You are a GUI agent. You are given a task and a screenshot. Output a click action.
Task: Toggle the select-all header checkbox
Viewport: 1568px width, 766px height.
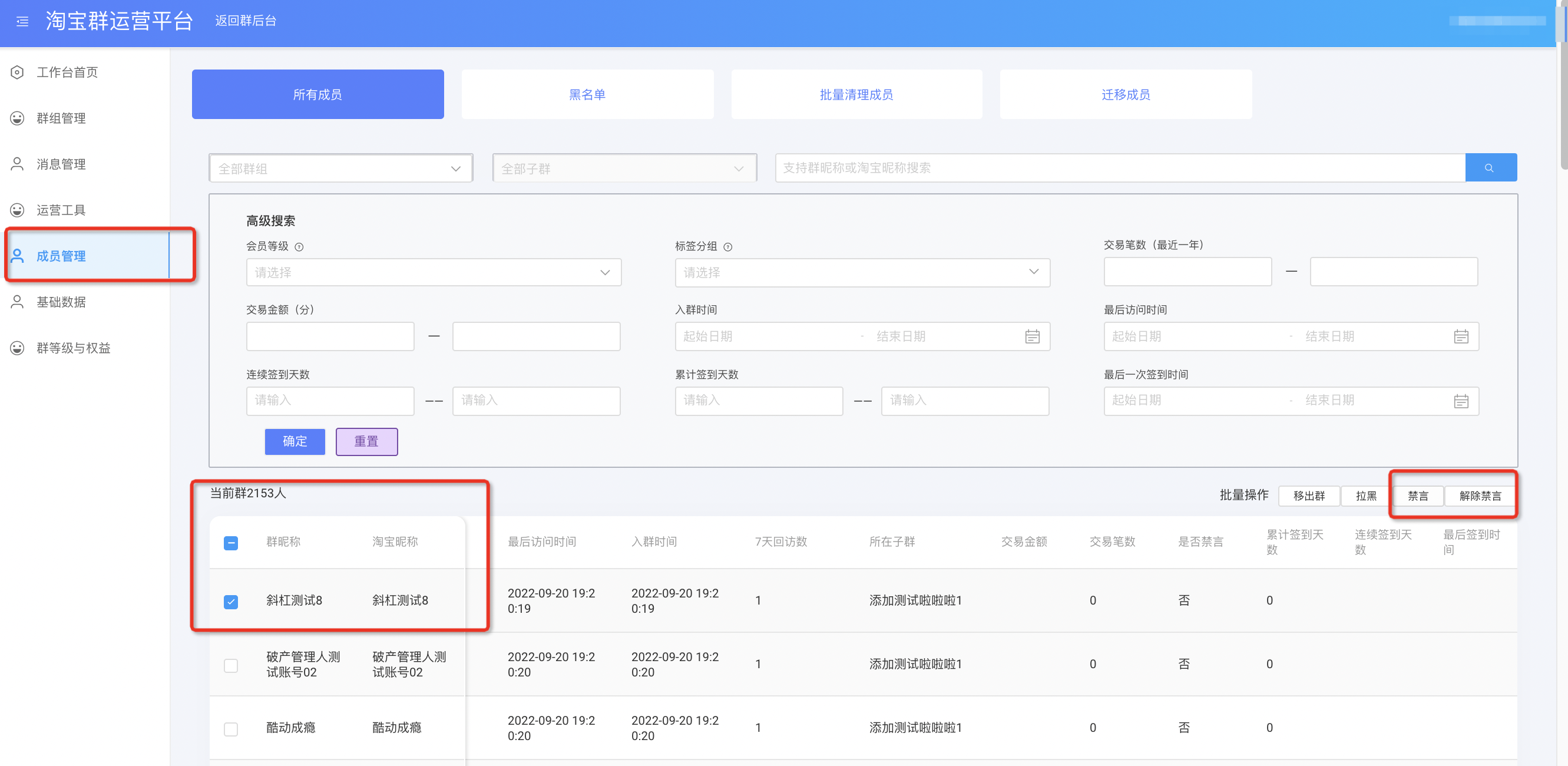(231, 543)
